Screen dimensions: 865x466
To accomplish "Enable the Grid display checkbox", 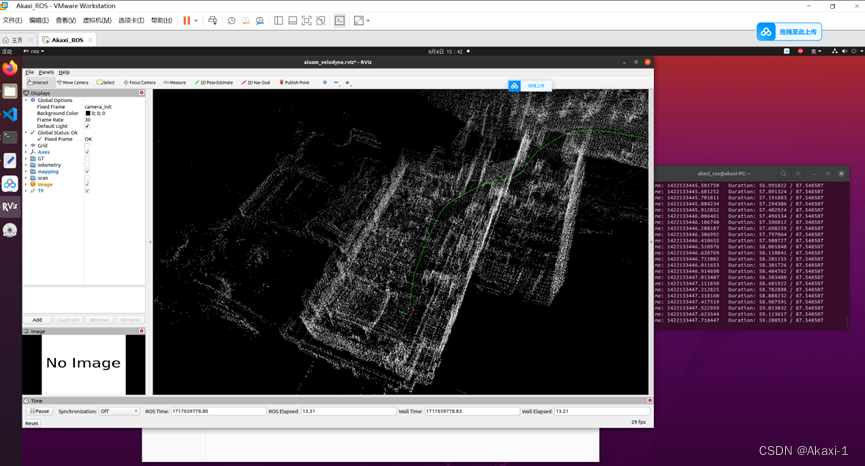I will point(87,146).
